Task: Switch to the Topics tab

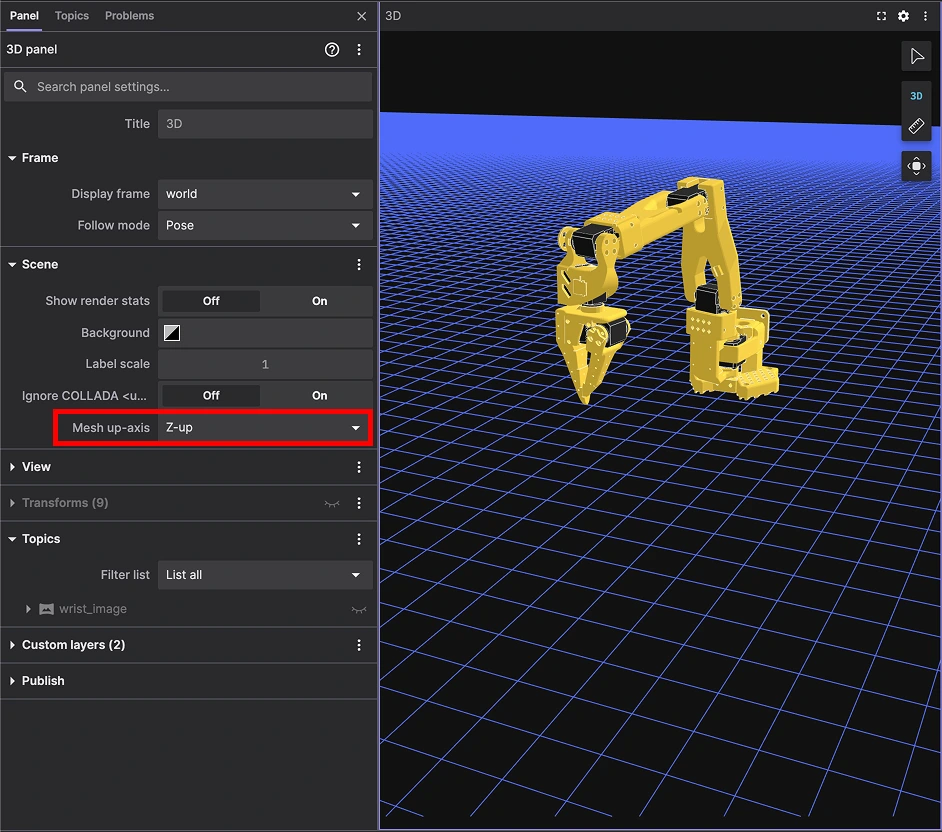Action: pyautogui.click(x=72, y=16)
